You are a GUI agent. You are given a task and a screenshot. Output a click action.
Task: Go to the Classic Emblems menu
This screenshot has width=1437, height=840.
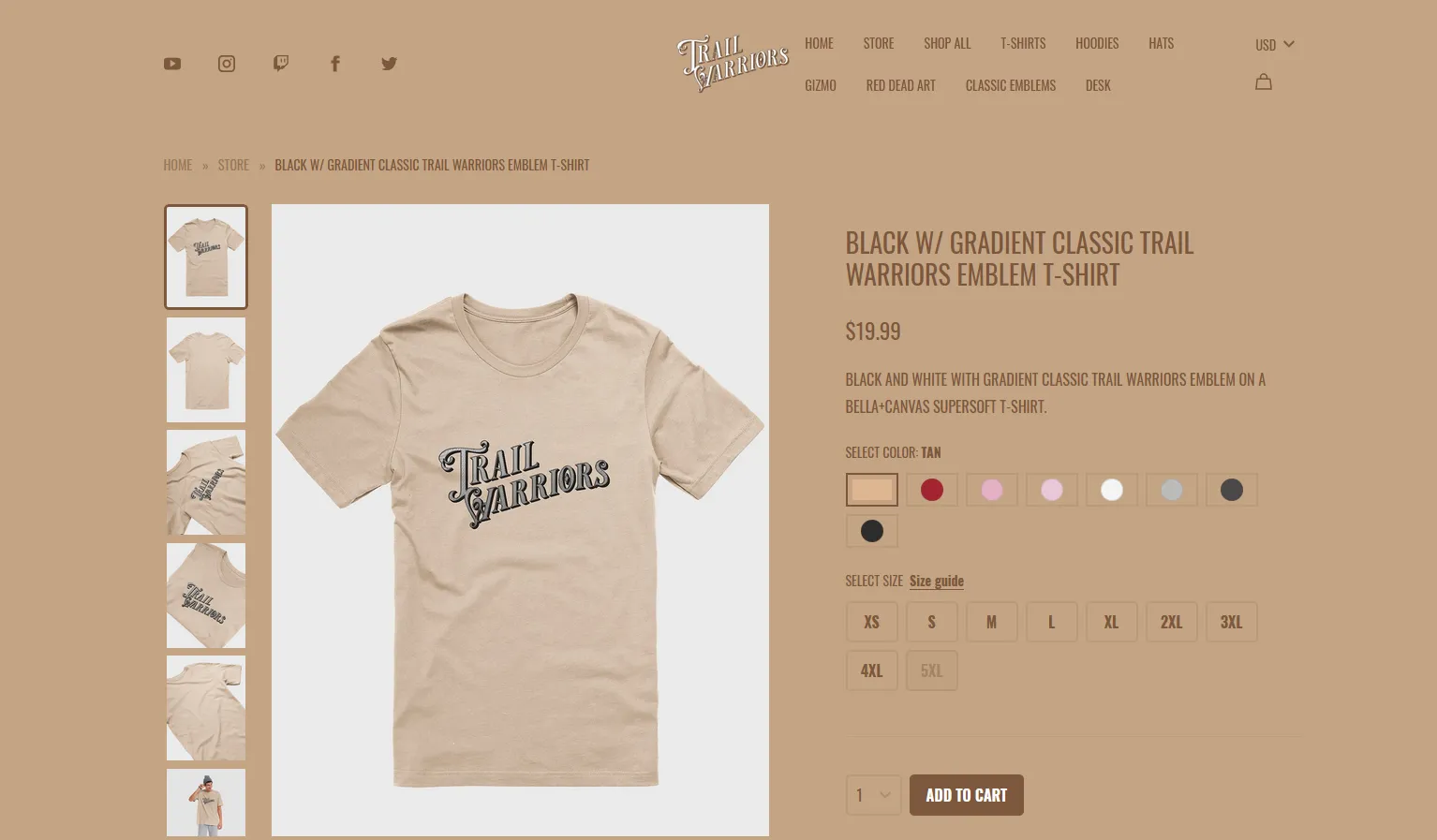pyautogui.click(x=1011, y=85)
